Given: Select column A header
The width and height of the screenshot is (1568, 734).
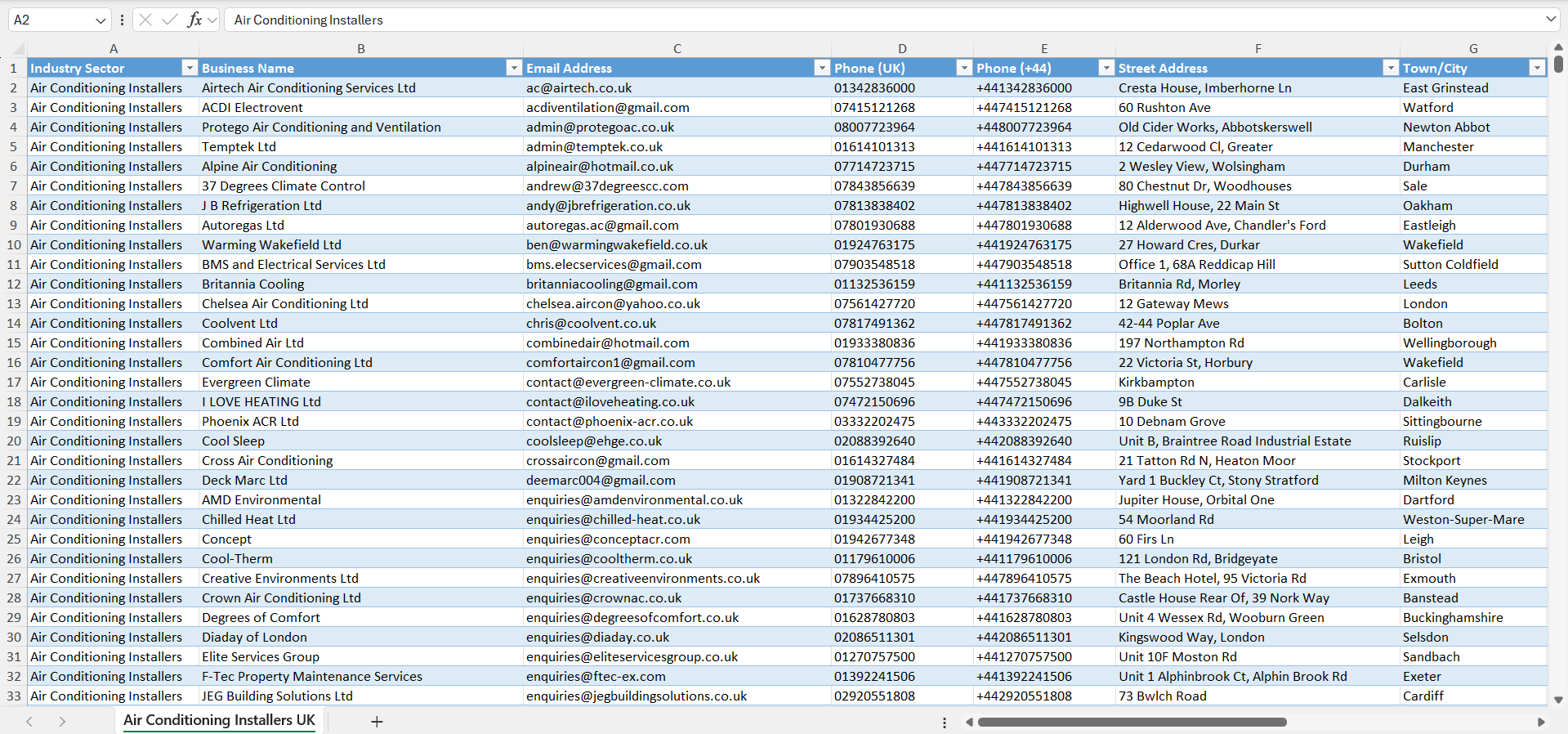Looking at the screenshot, I should pos(114,49).
